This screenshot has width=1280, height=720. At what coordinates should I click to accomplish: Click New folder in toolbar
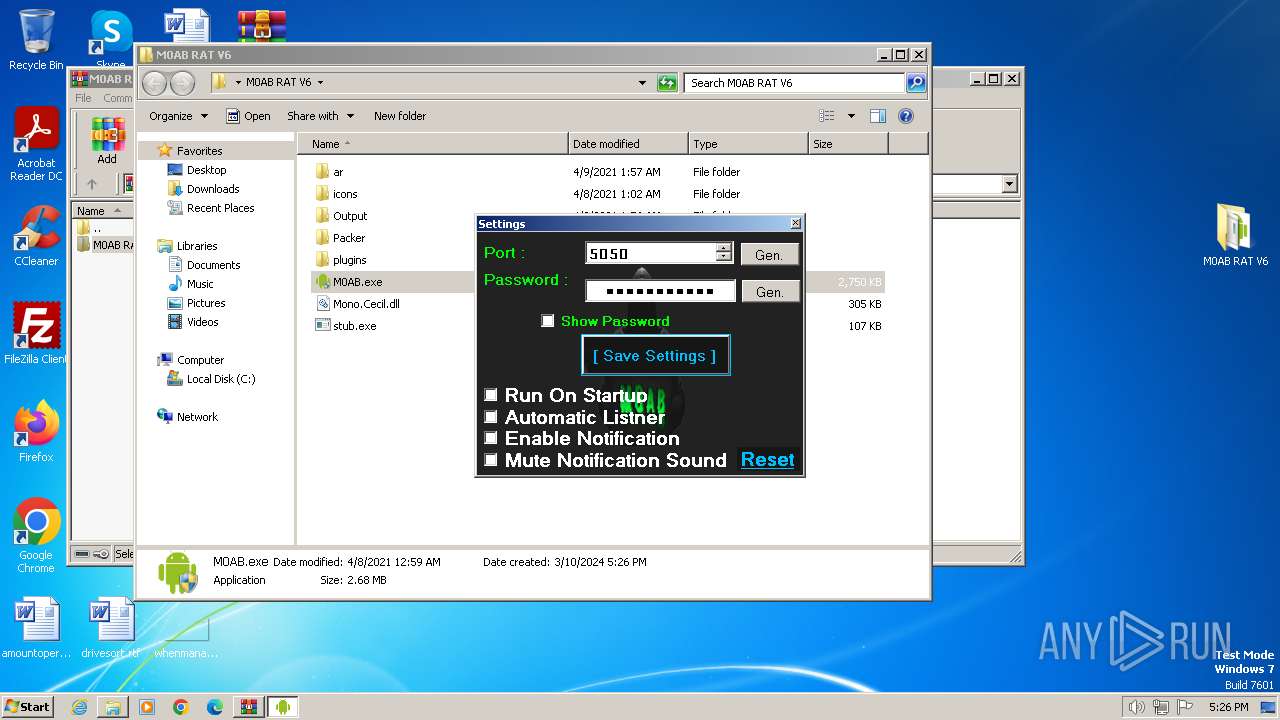400,116
